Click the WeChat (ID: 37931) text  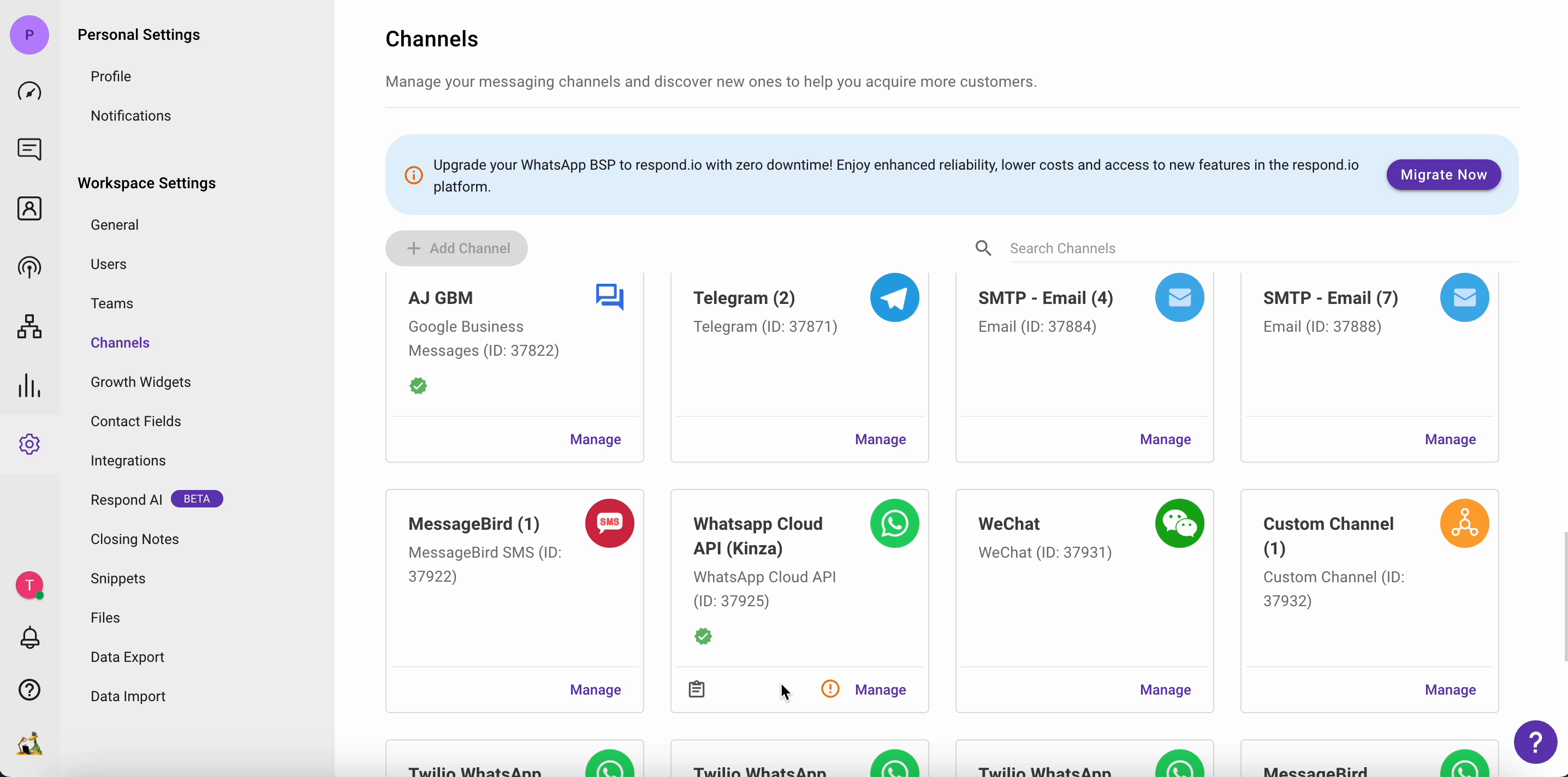coord(1044,553)
